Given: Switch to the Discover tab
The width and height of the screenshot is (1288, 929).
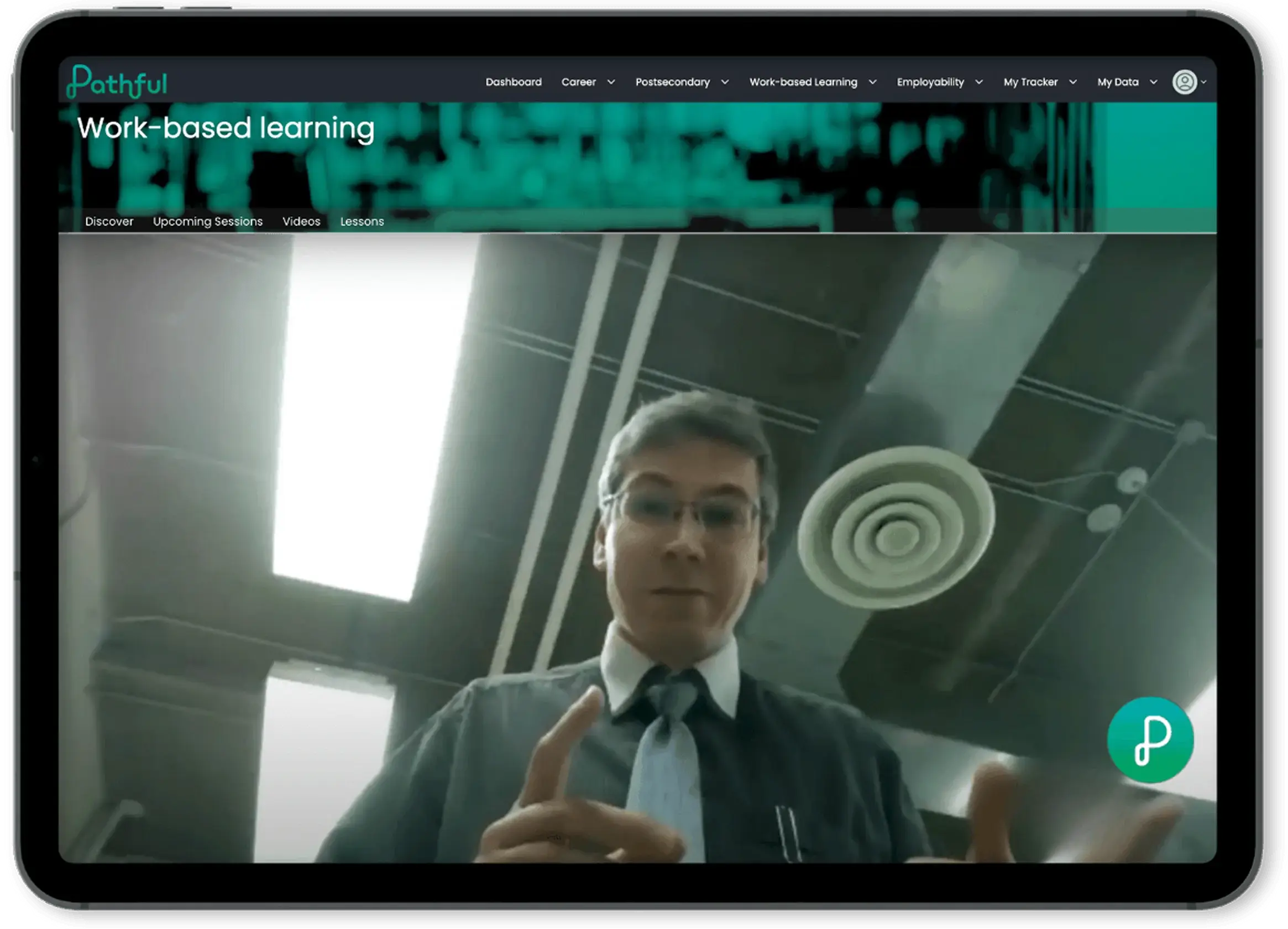Looking at the screenshot, I should pos(109,221).
